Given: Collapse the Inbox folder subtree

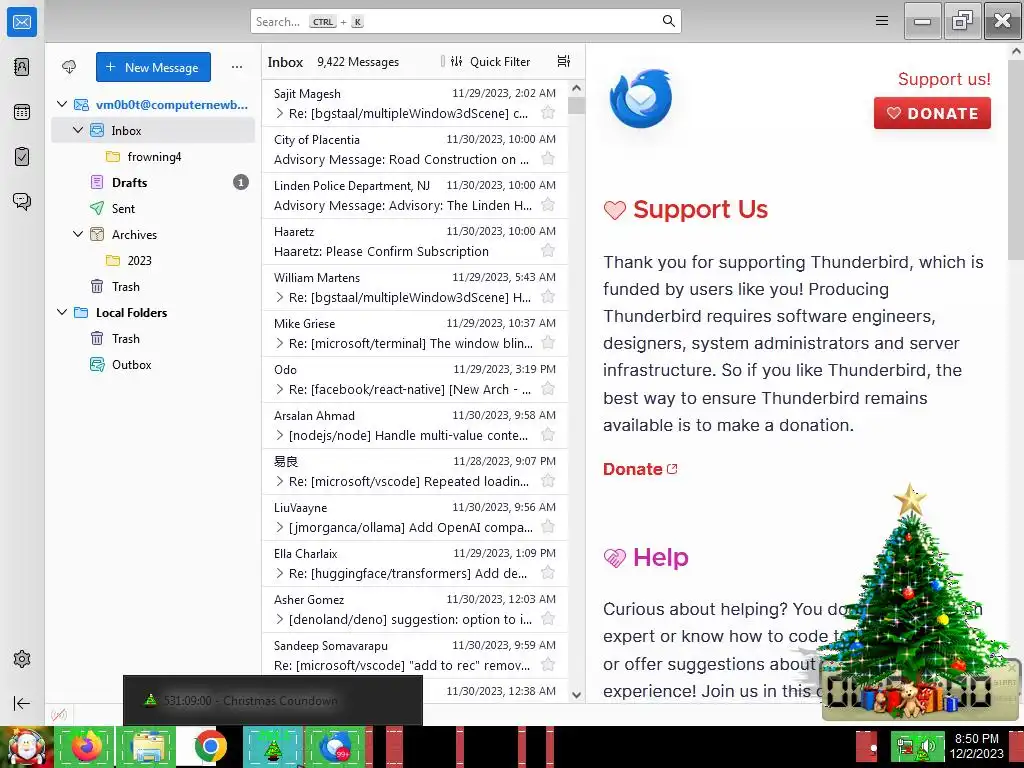Looking at the screenshot, I should (x=78, y=130).
